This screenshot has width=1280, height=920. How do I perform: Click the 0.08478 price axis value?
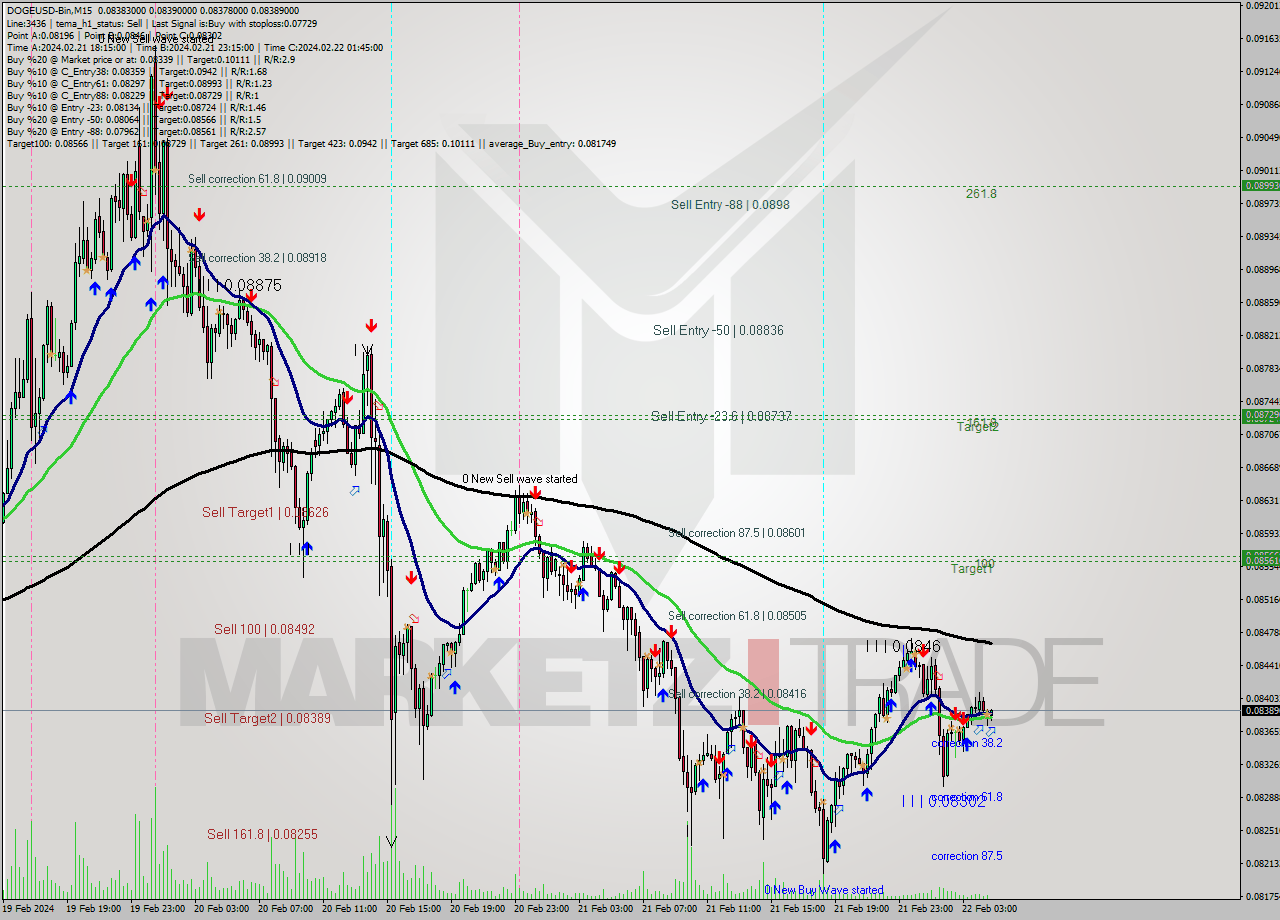pyautogui.click(x=1261, y=632)
